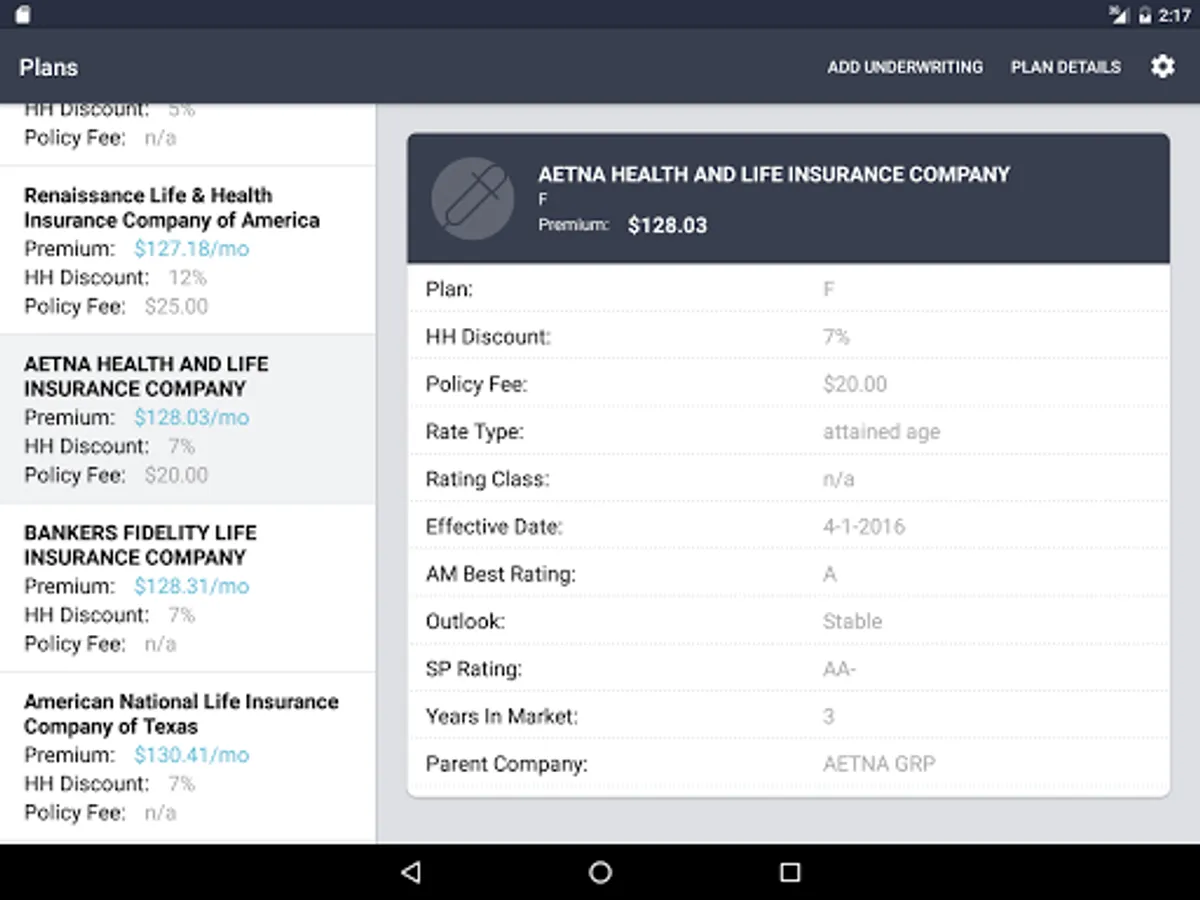Click the $128.03 premium in card header
Screen dimensions: 1200x900
[667, 225]
